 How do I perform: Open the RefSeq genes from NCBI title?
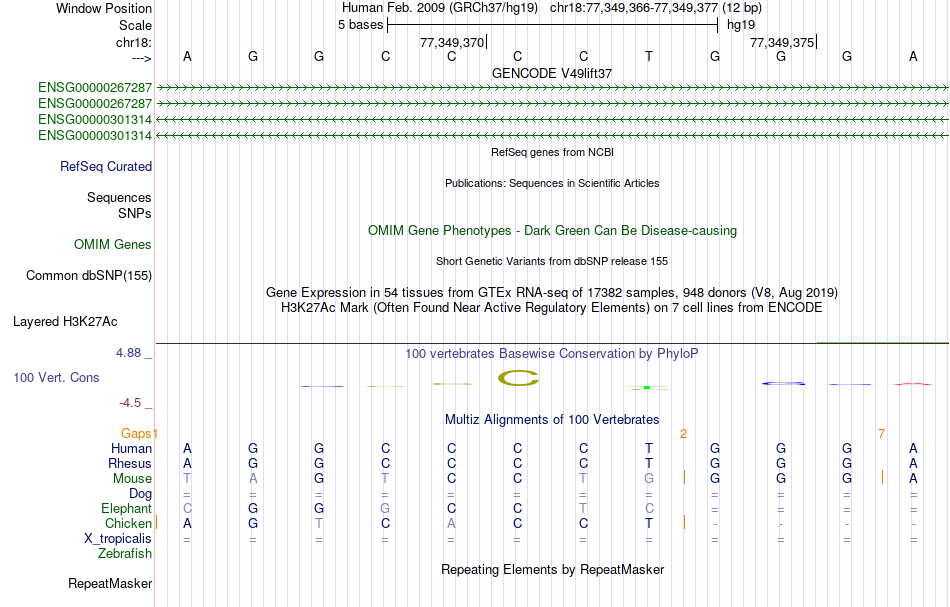click(552, 152)
